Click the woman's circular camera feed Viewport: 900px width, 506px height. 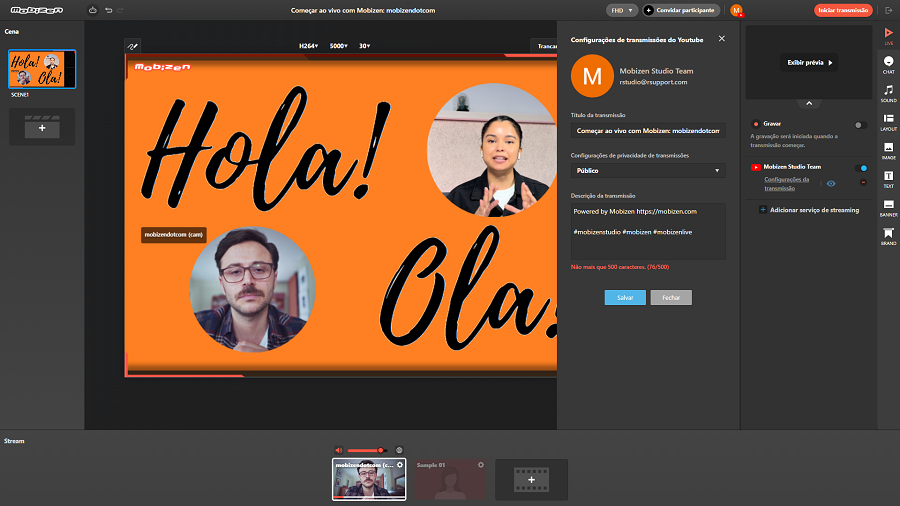492,150
